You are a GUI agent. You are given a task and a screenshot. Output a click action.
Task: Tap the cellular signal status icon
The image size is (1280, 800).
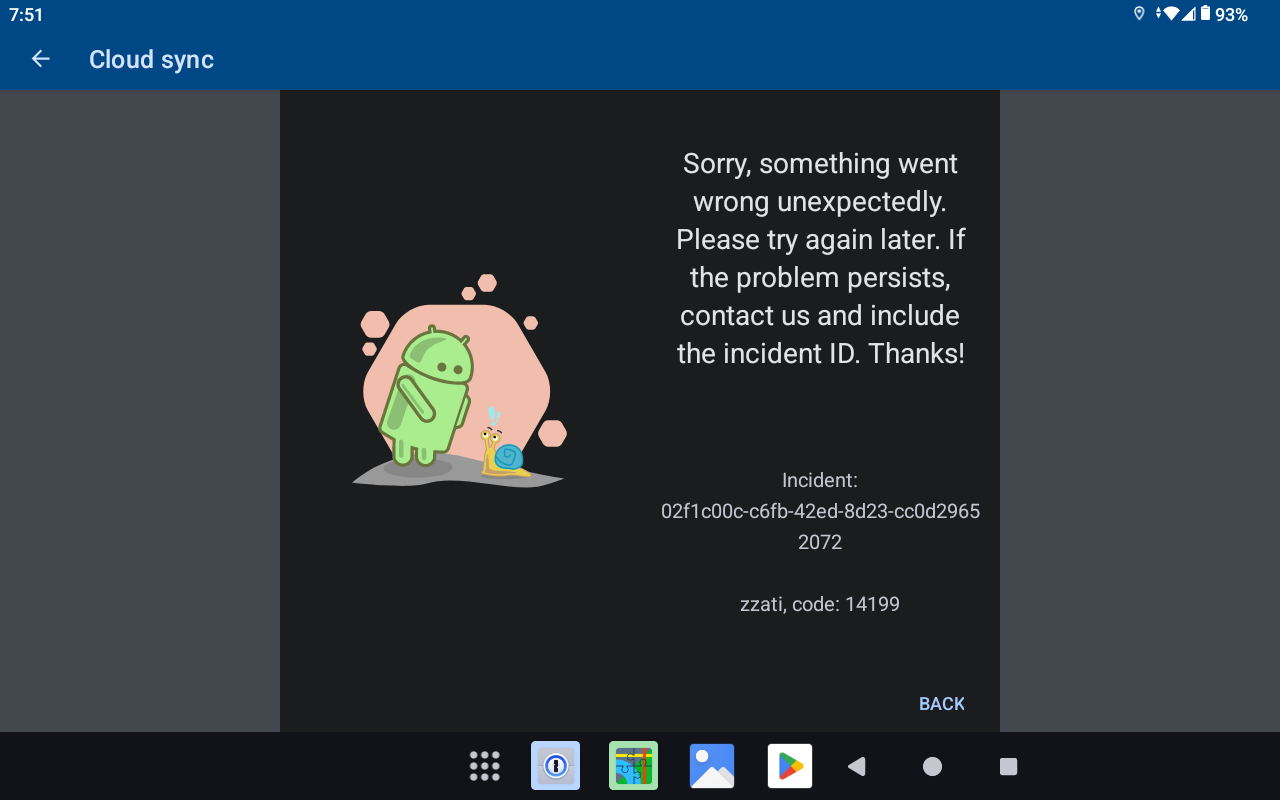(1189, 14)
